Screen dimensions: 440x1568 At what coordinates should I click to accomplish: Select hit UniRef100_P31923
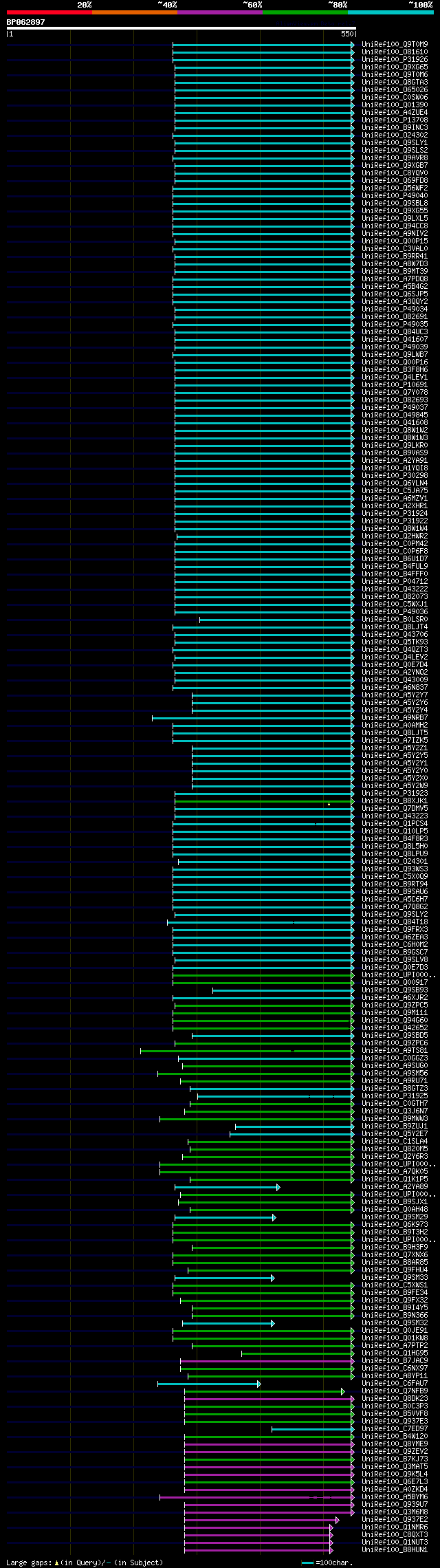395,794
